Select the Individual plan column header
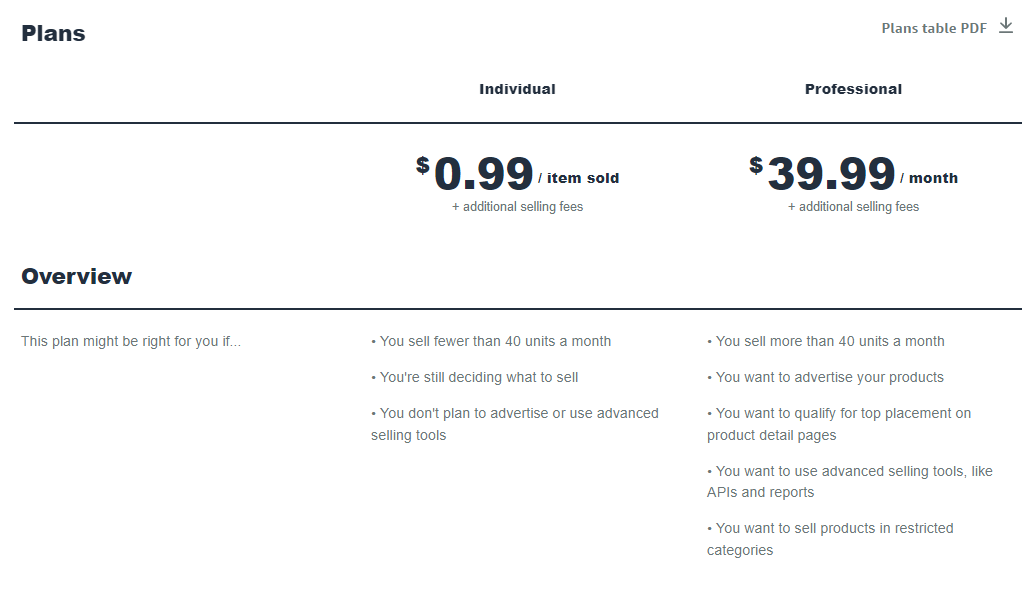Screen dimensions: 1036x607 (x=517, y=89)
